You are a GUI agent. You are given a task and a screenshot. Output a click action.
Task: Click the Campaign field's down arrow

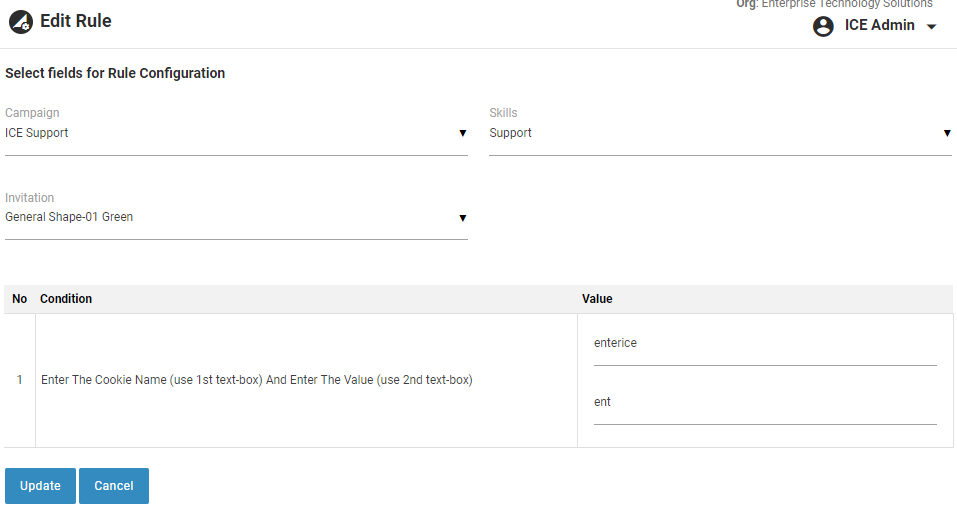coord(462,133)
